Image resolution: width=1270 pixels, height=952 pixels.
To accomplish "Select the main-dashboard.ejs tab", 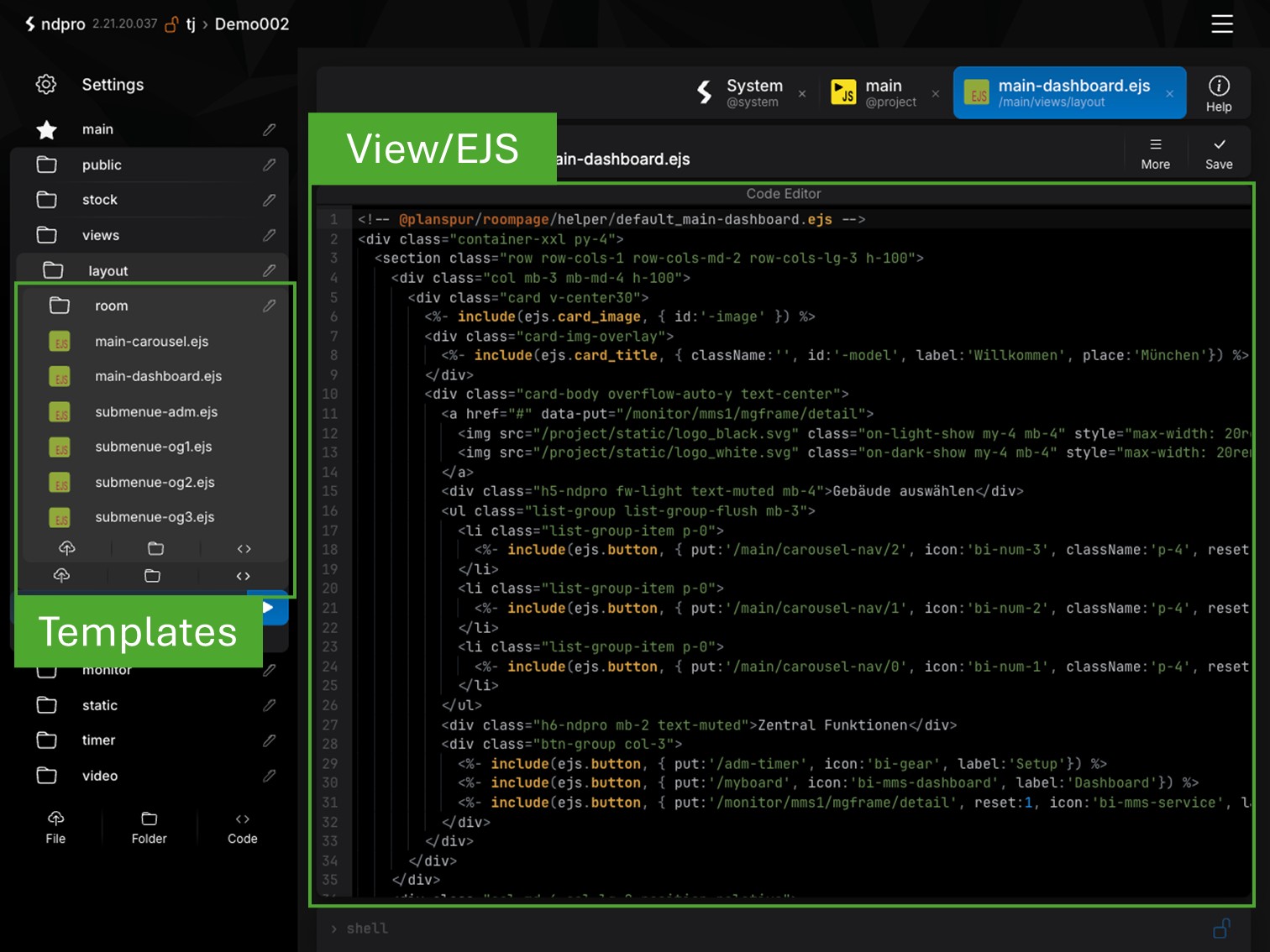I will [x=1070, y=92].
